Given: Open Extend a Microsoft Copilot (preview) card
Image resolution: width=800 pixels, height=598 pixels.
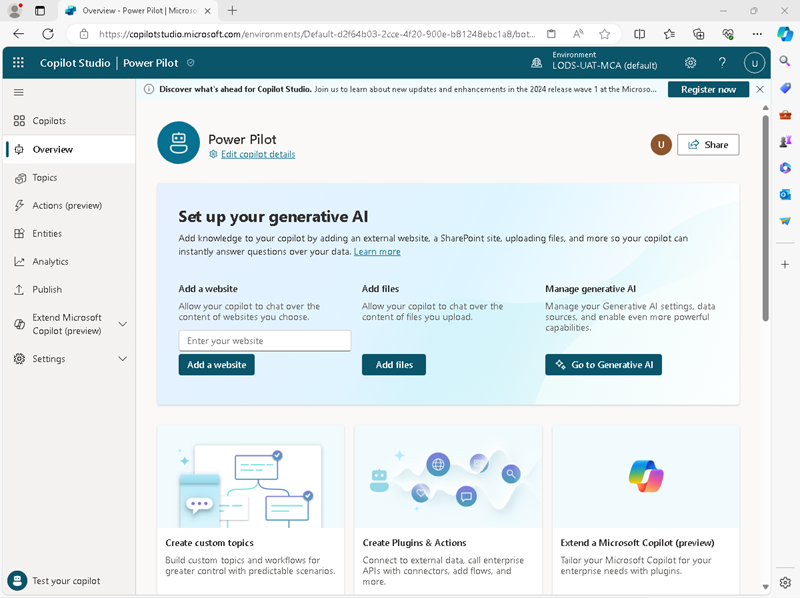Looking at the screenshot, I should pos(646,510).
